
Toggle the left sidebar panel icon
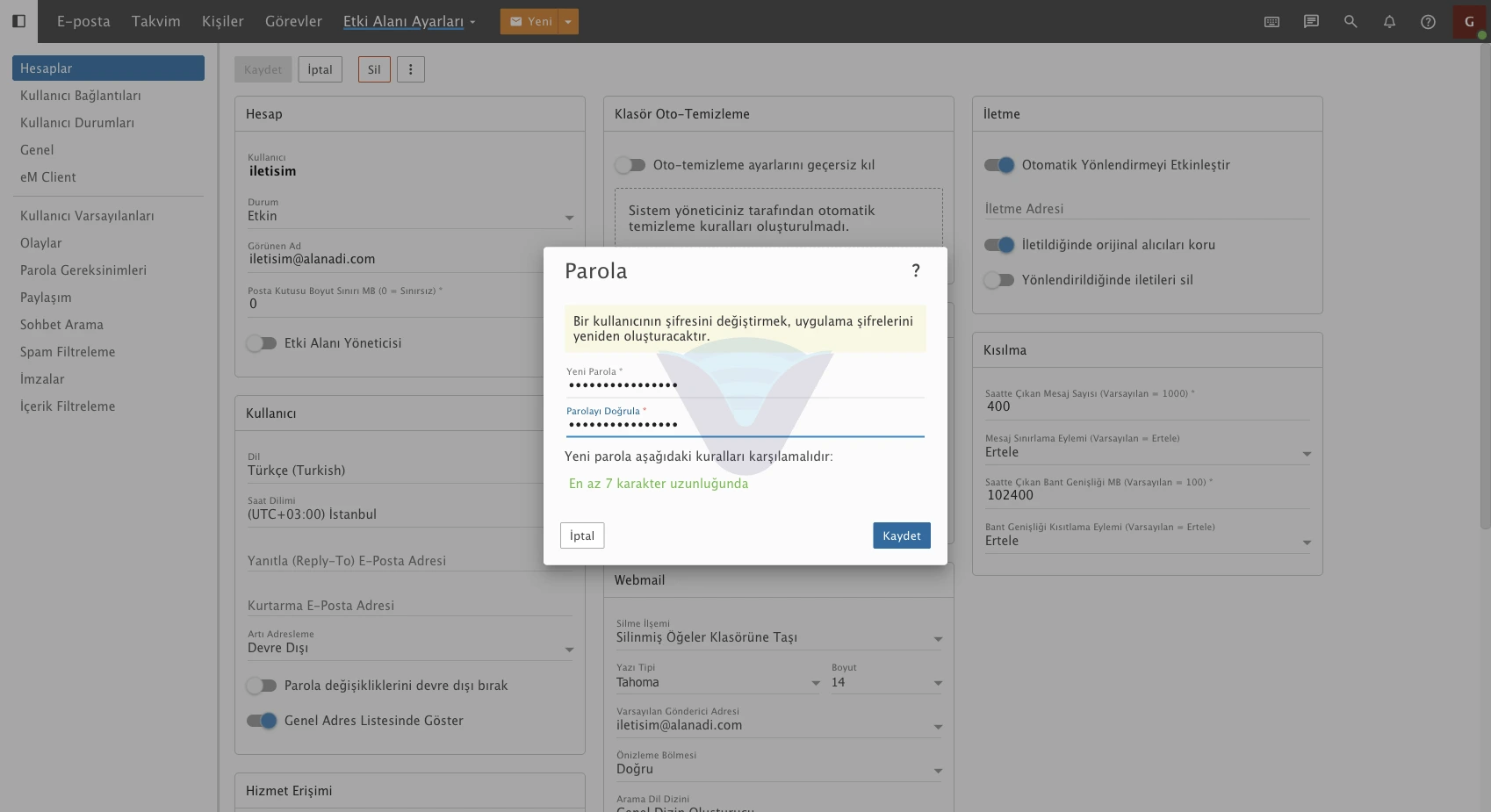click(18, 21)
